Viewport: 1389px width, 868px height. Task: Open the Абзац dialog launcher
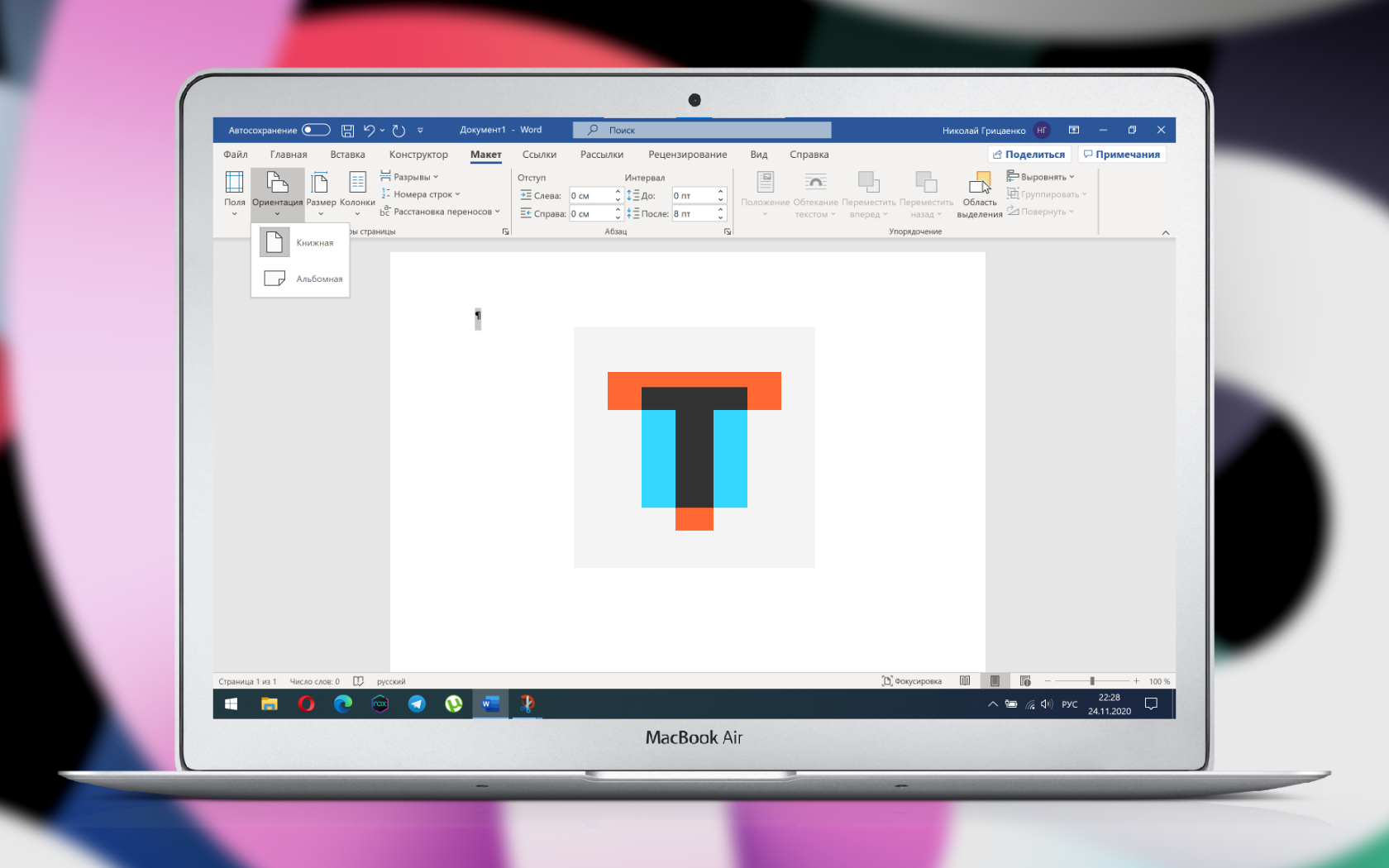click(728, 231)
